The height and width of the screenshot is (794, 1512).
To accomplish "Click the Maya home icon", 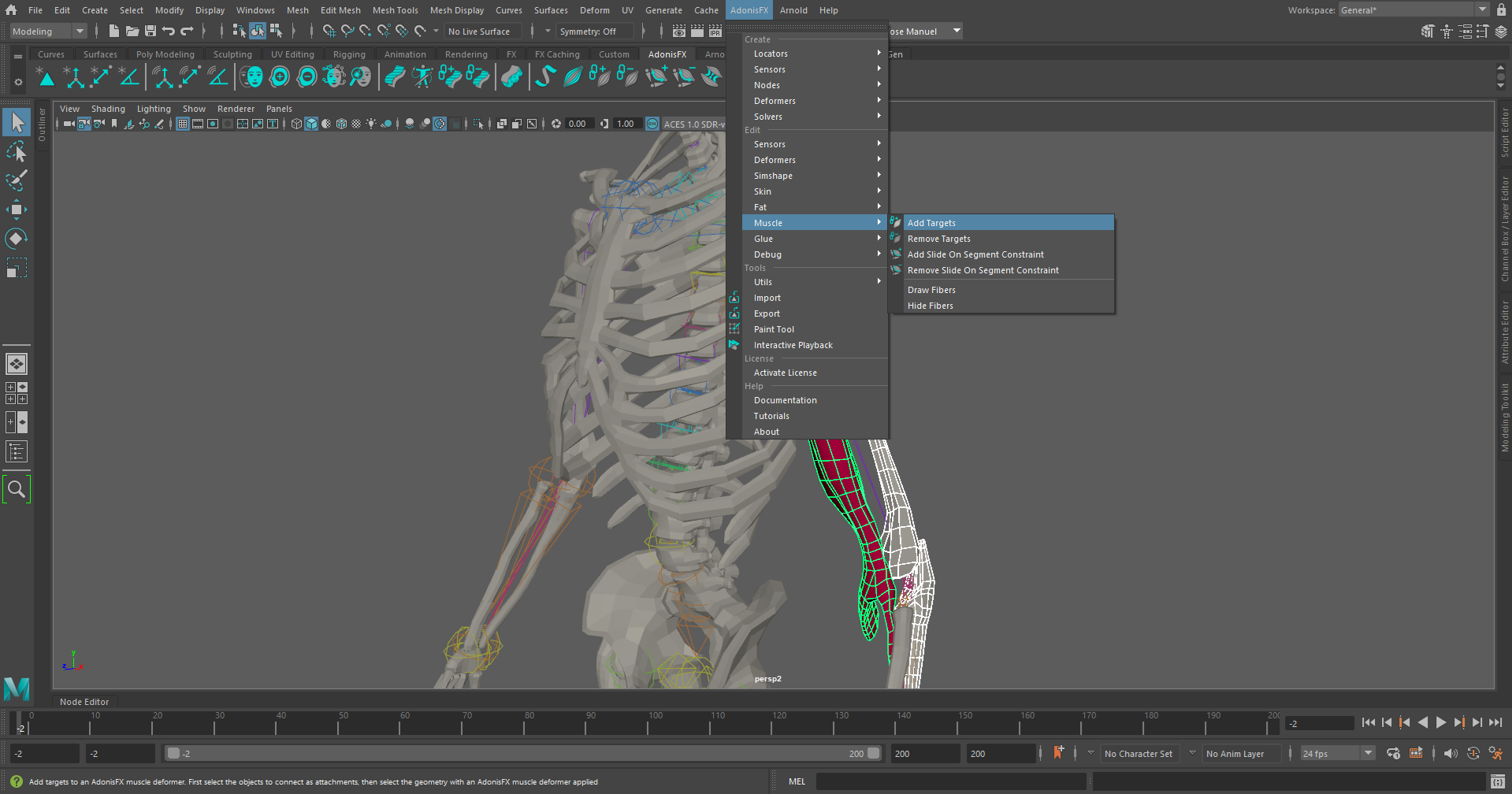I will pos(11,10).
